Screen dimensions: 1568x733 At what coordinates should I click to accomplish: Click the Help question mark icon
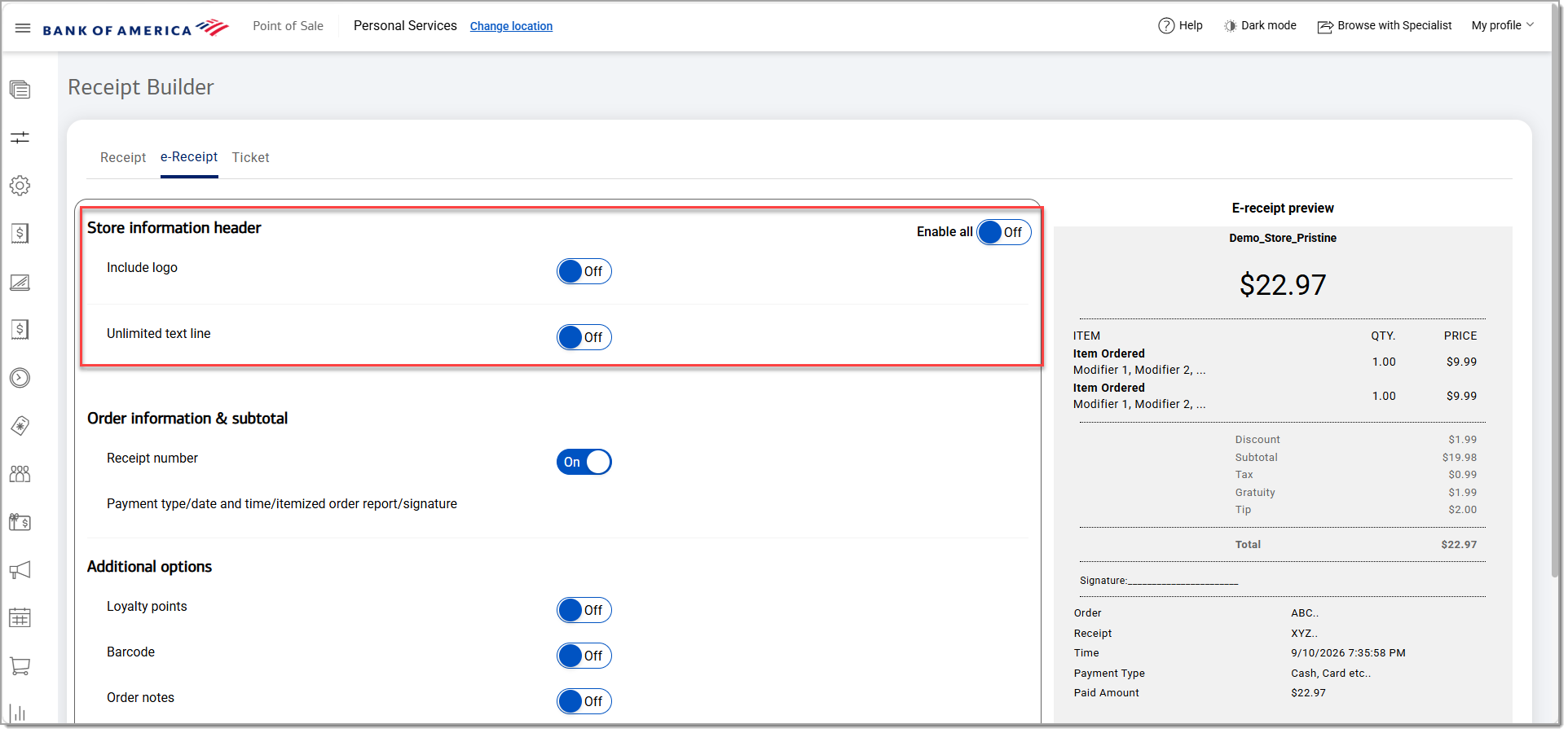coord(1166,26)
